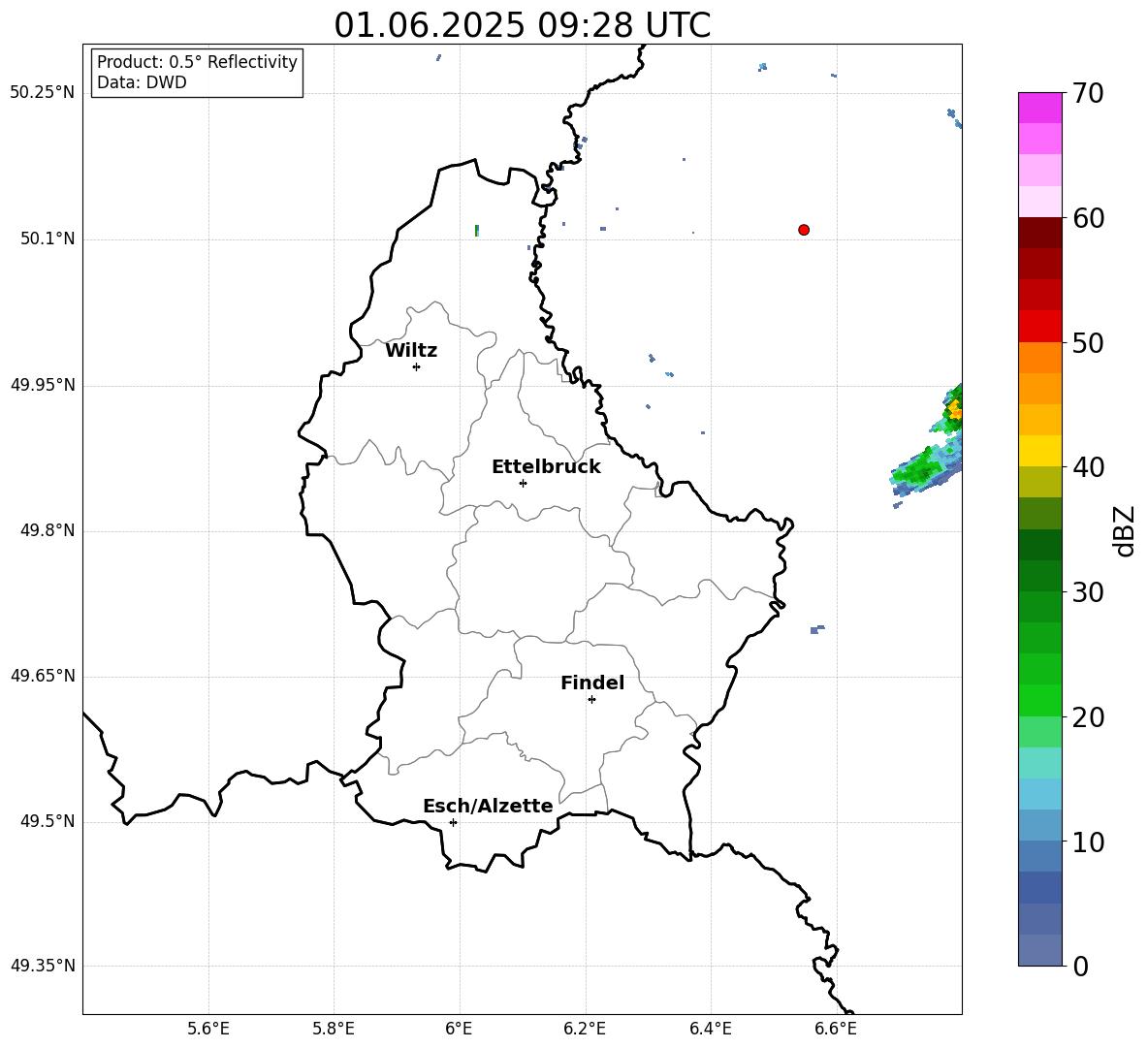Click the 6.6°E longitude label
Screen dimensions: 1148x1048
click(x=836, y=1029)
